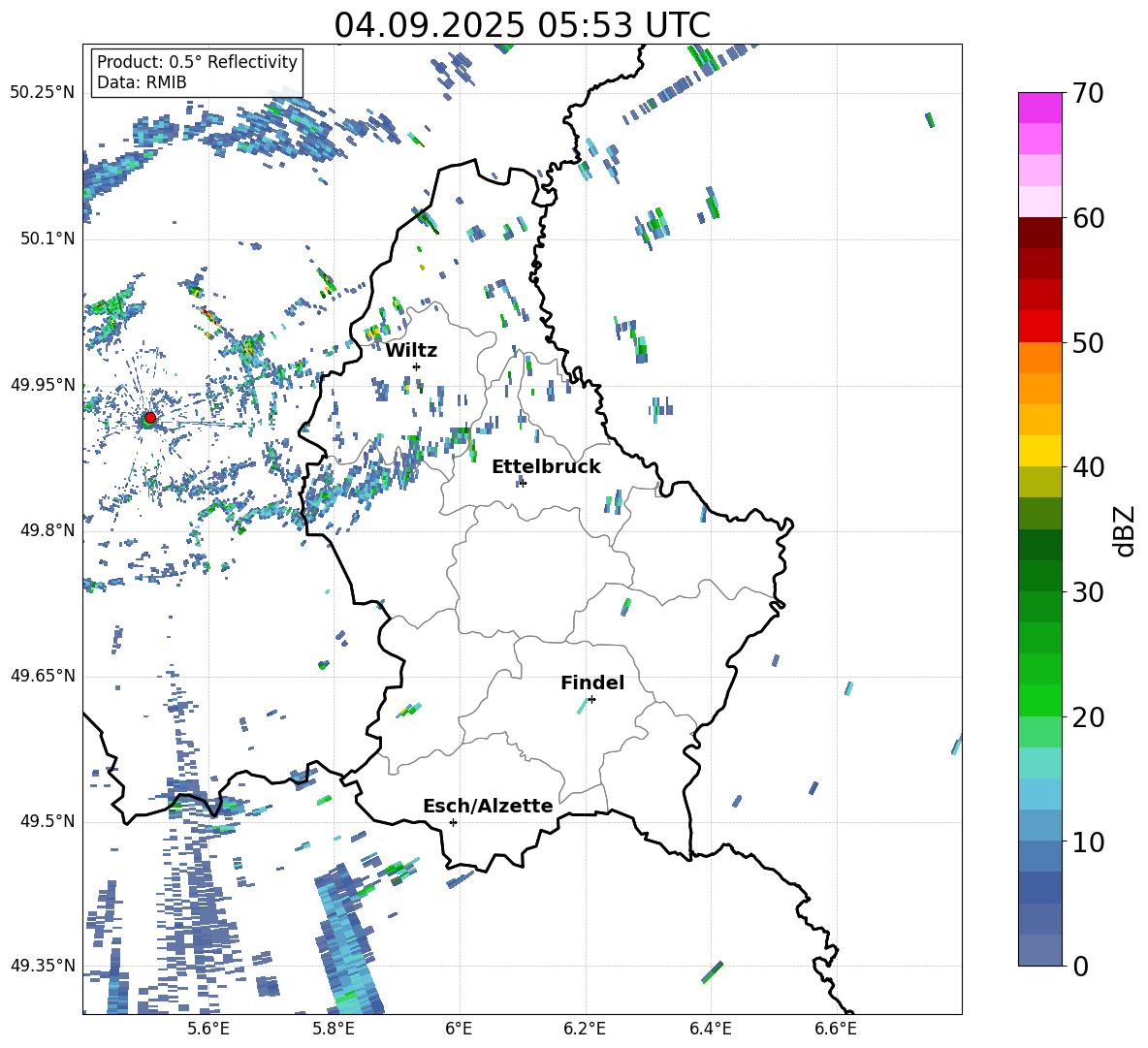
Task: Click the bright green 20 dBZ color band
Action: click(x=1039, y=700)
